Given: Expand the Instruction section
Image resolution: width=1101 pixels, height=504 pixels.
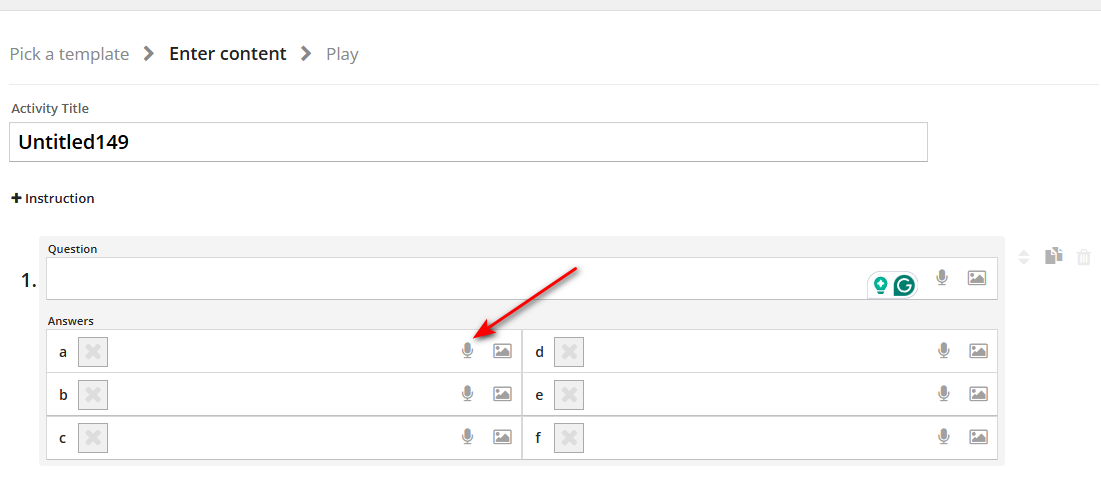Looking at the screenshot, I should pos(53,199).
